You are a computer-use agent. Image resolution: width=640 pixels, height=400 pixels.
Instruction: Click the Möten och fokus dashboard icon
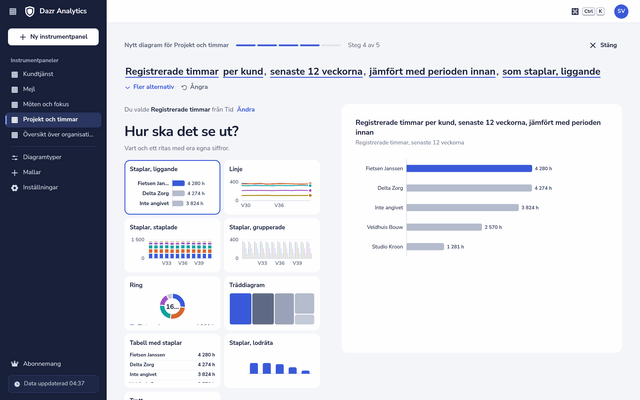point(15,104)
